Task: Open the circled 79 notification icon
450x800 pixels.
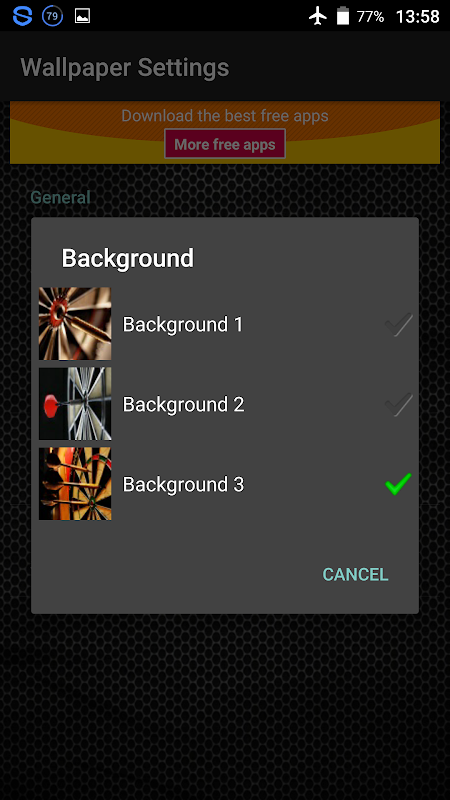Action: [x=52, y=16]
